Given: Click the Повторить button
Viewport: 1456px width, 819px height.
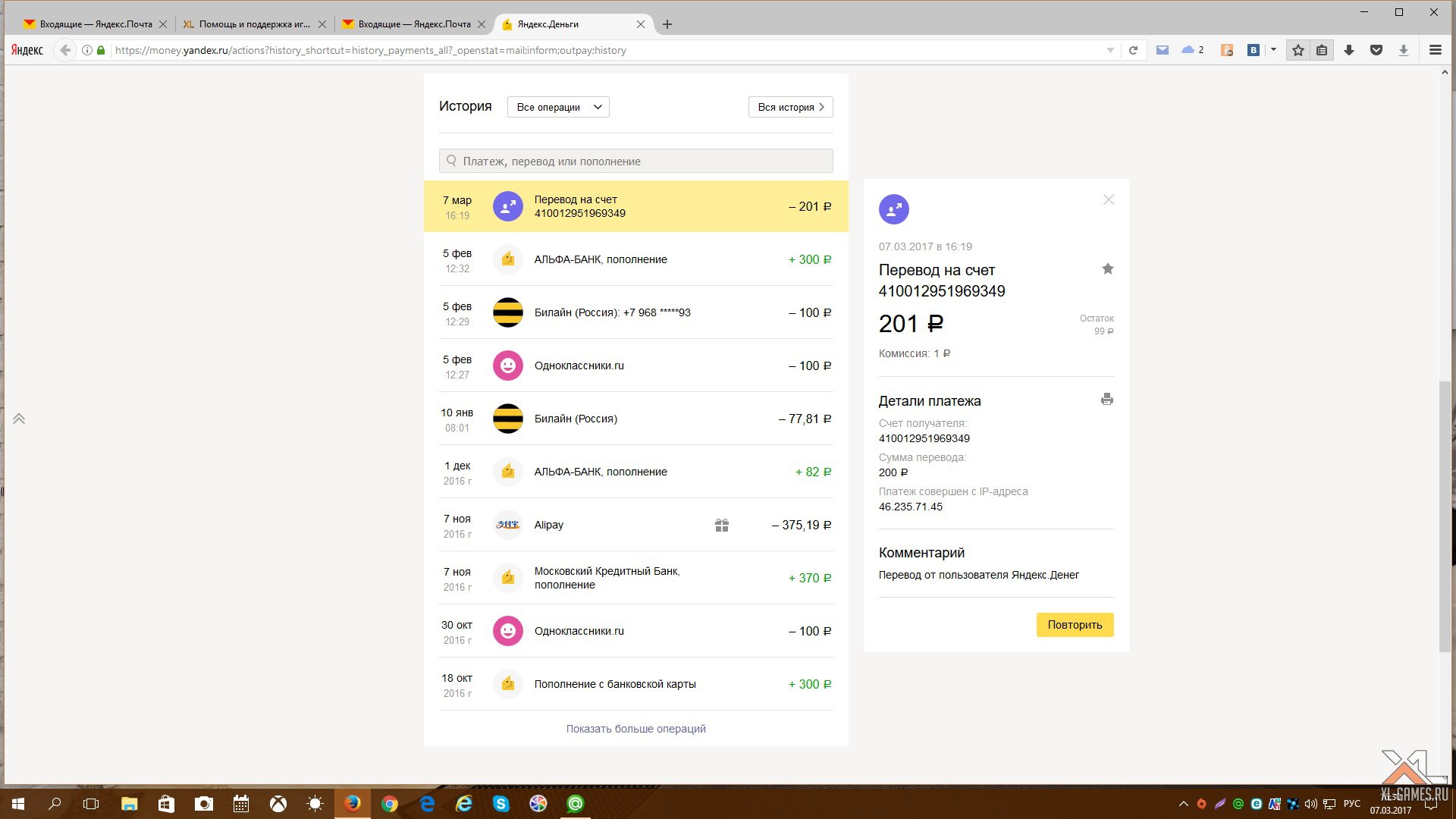Looking at the screenshot, I should [x=1075, y=625].
